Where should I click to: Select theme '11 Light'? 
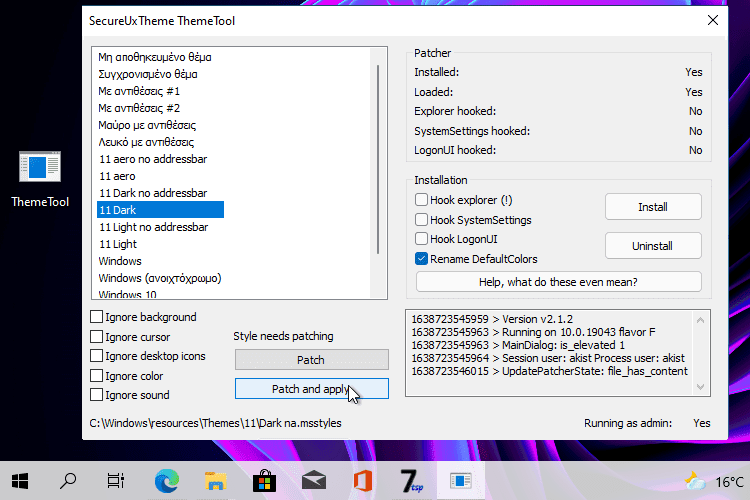pos(118,244)
